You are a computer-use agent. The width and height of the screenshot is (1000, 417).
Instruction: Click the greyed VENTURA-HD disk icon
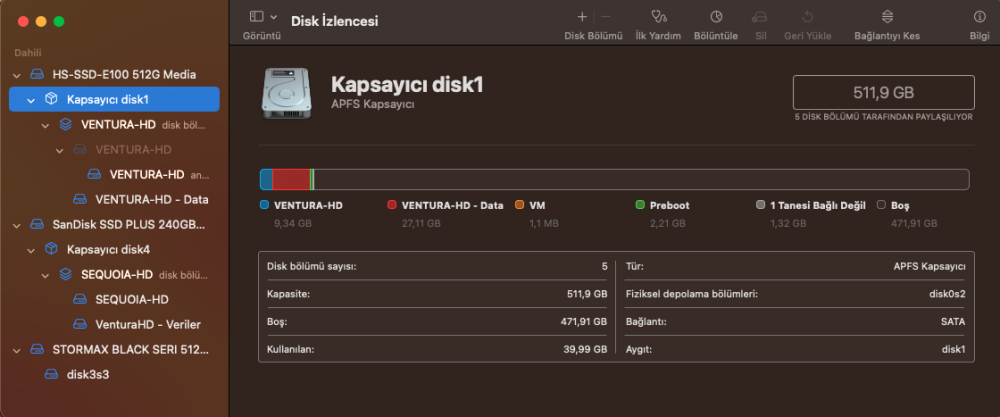point(79,150)
